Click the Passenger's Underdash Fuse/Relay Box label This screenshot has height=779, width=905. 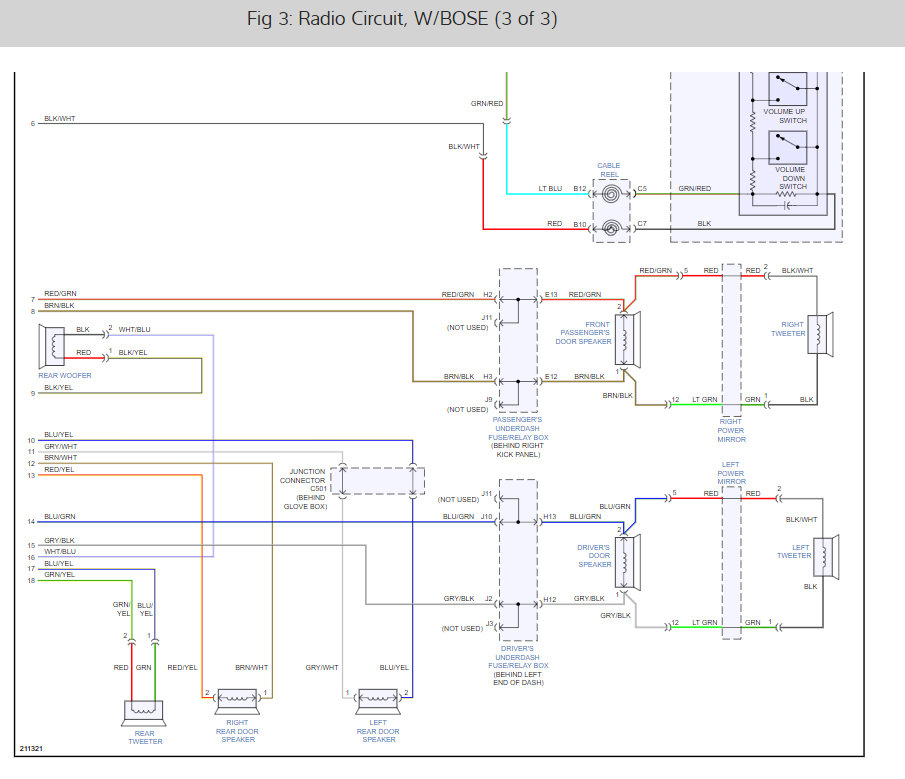(x=518, y=437)
